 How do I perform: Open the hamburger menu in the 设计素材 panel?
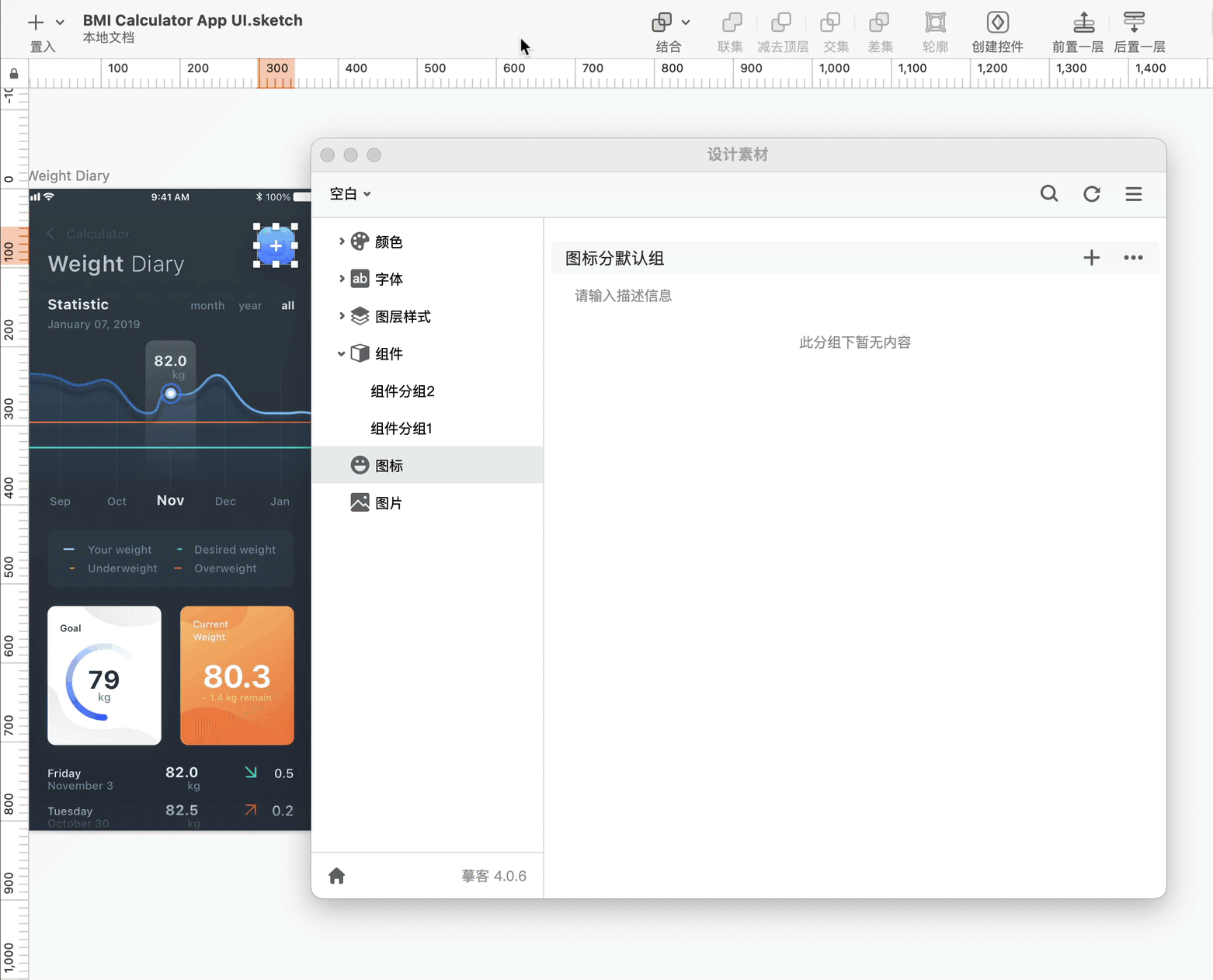1134,194
